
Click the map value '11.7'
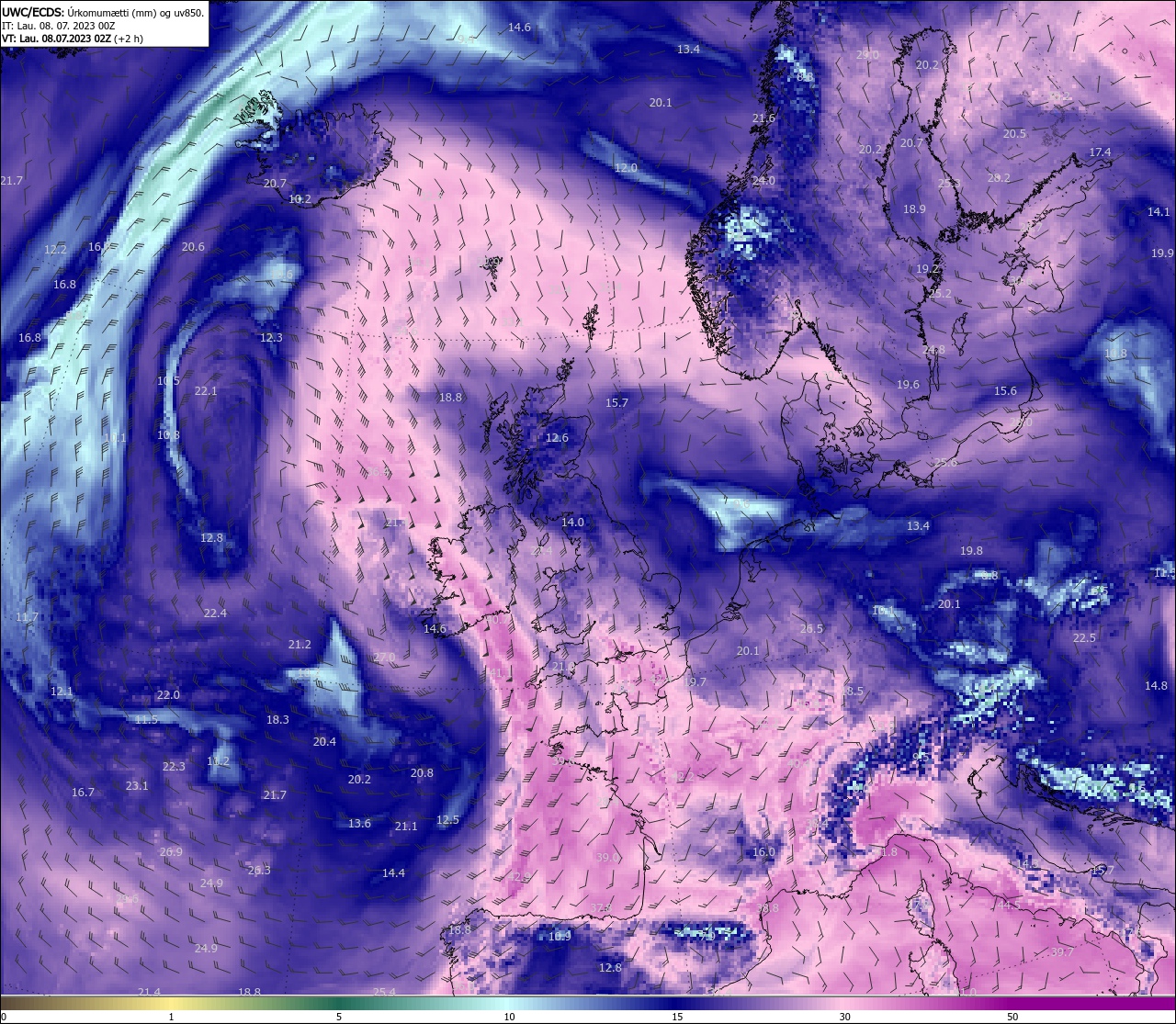coord(27,617)
